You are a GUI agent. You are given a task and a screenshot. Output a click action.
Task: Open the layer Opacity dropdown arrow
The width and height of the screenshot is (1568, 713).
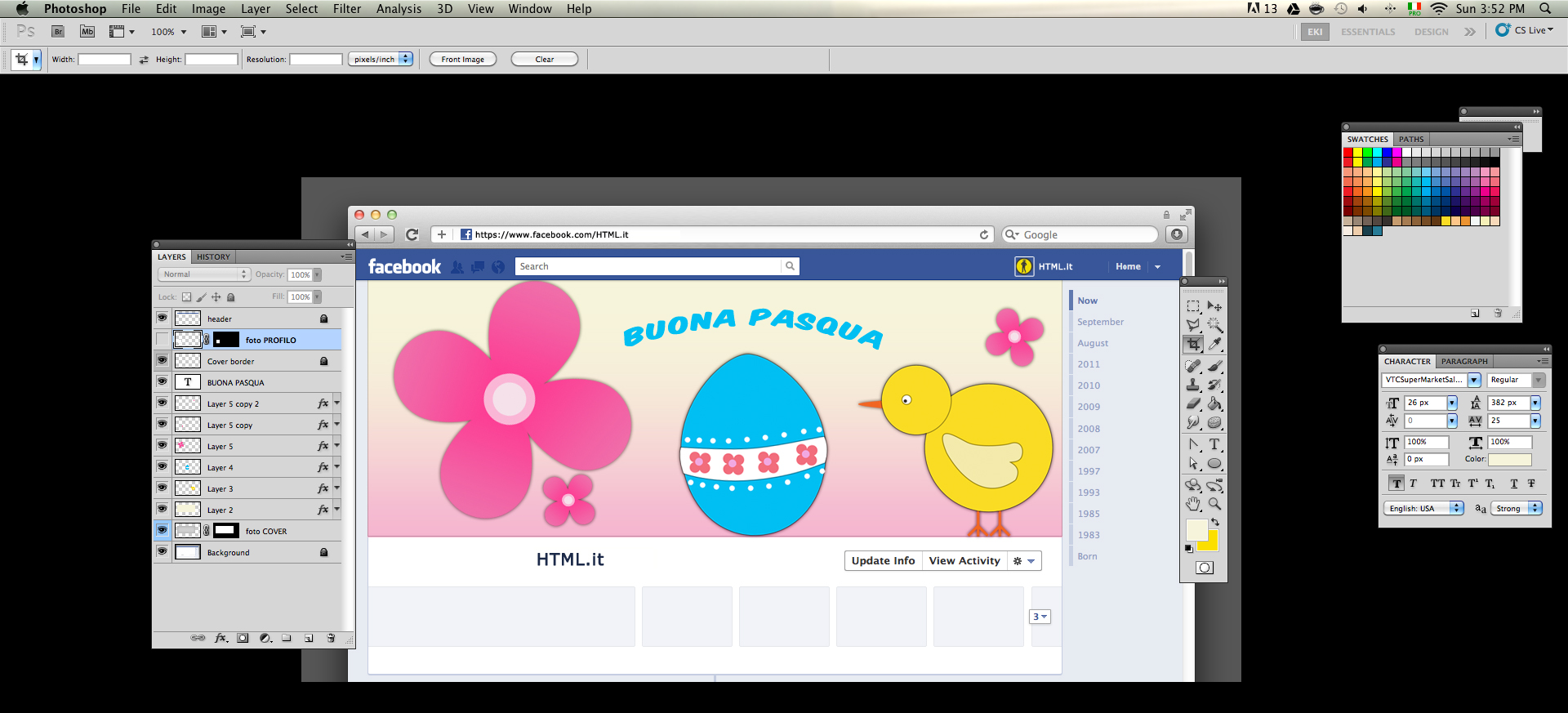[x=317, y=274]
